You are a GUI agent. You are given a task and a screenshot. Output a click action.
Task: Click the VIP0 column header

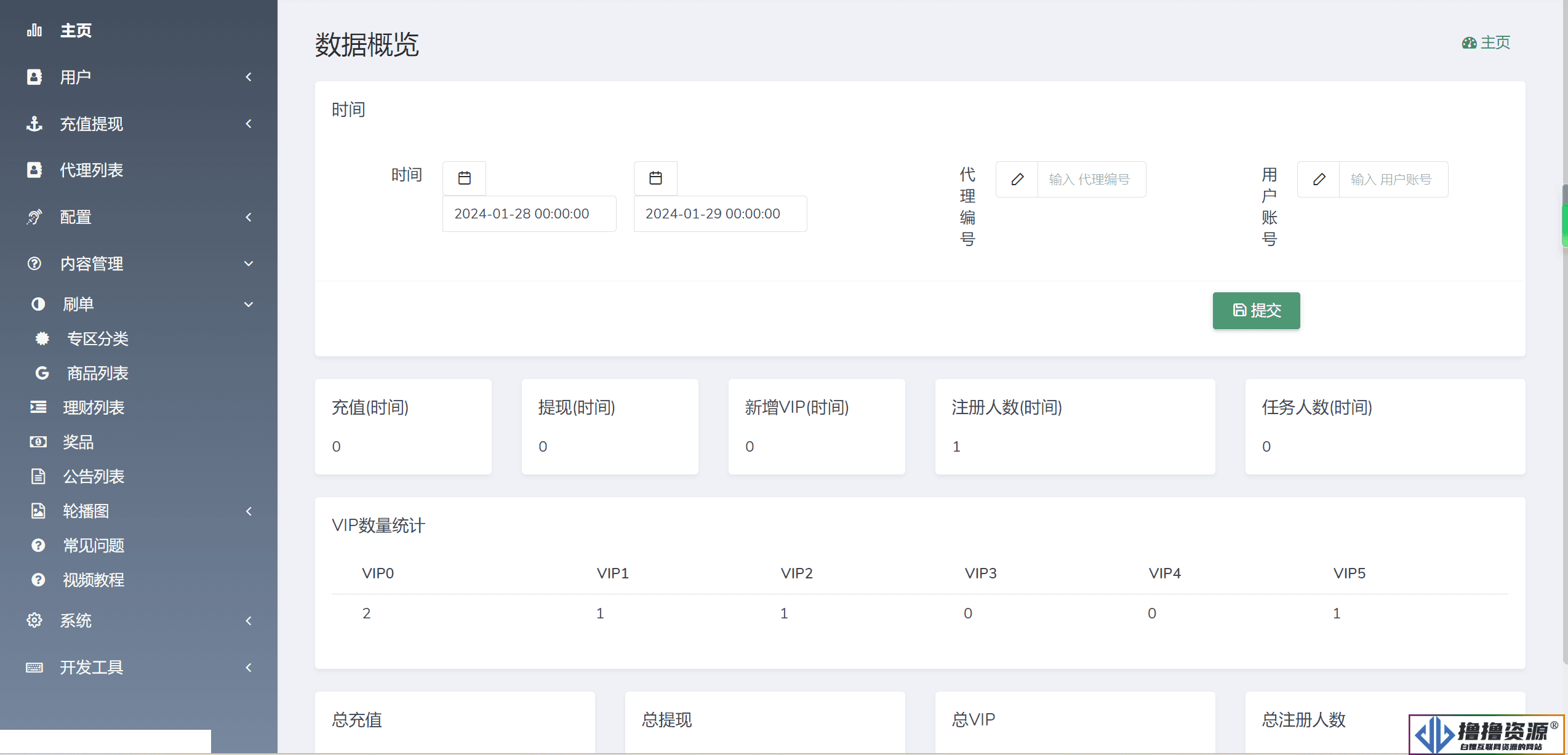coord(378,573)
